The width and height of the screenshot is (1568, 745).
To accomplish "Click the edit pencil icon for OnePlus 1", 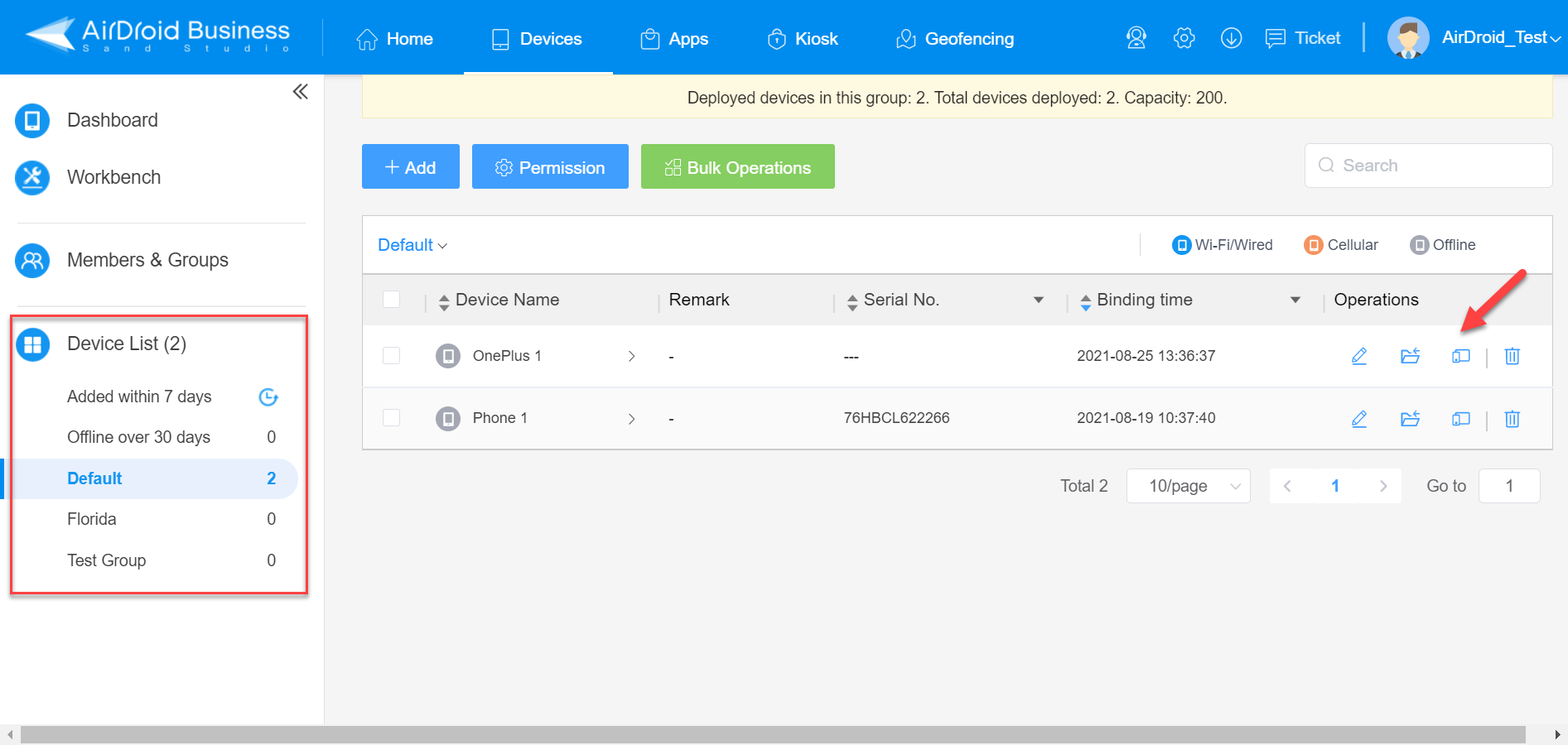I will 1359,356.
